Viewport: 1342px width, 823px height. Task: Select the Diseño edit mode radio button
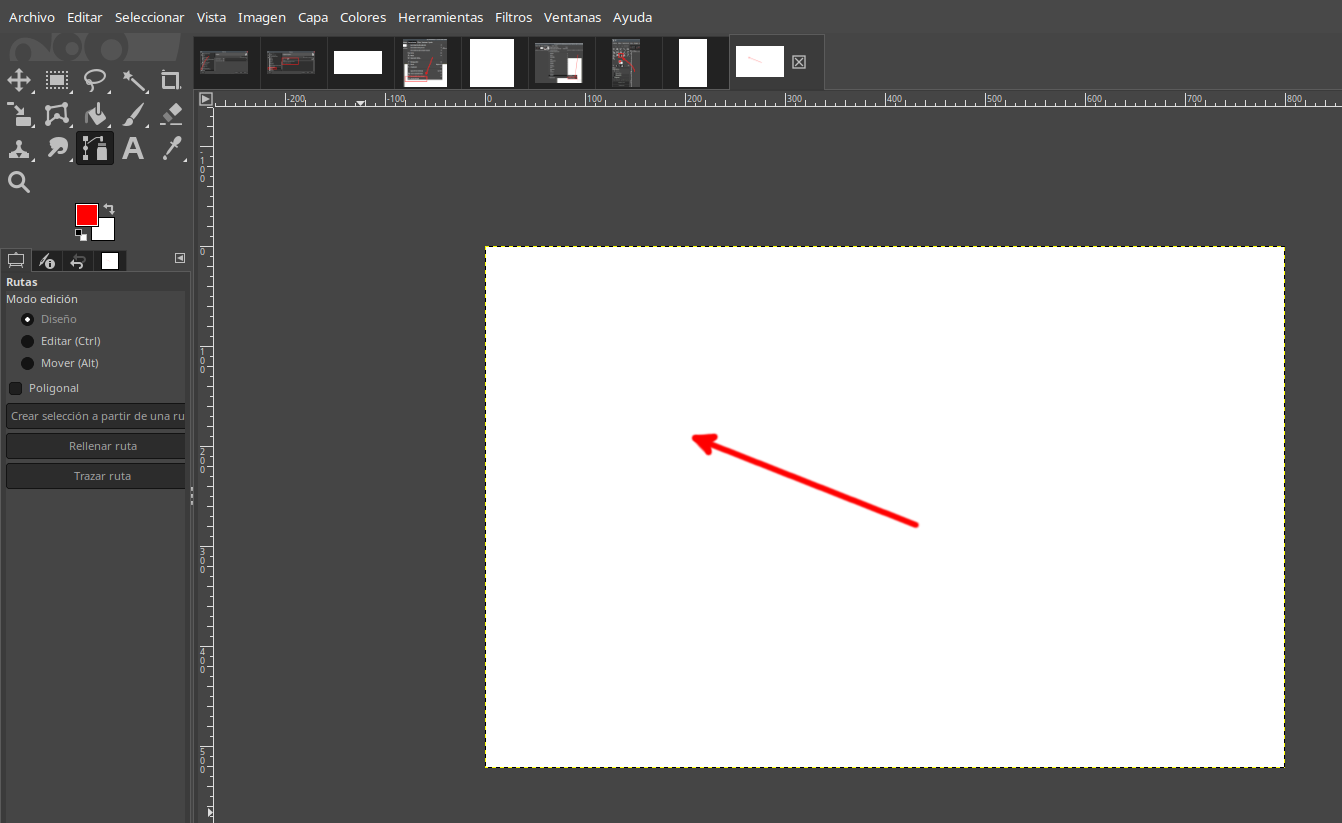pos(28,319)
